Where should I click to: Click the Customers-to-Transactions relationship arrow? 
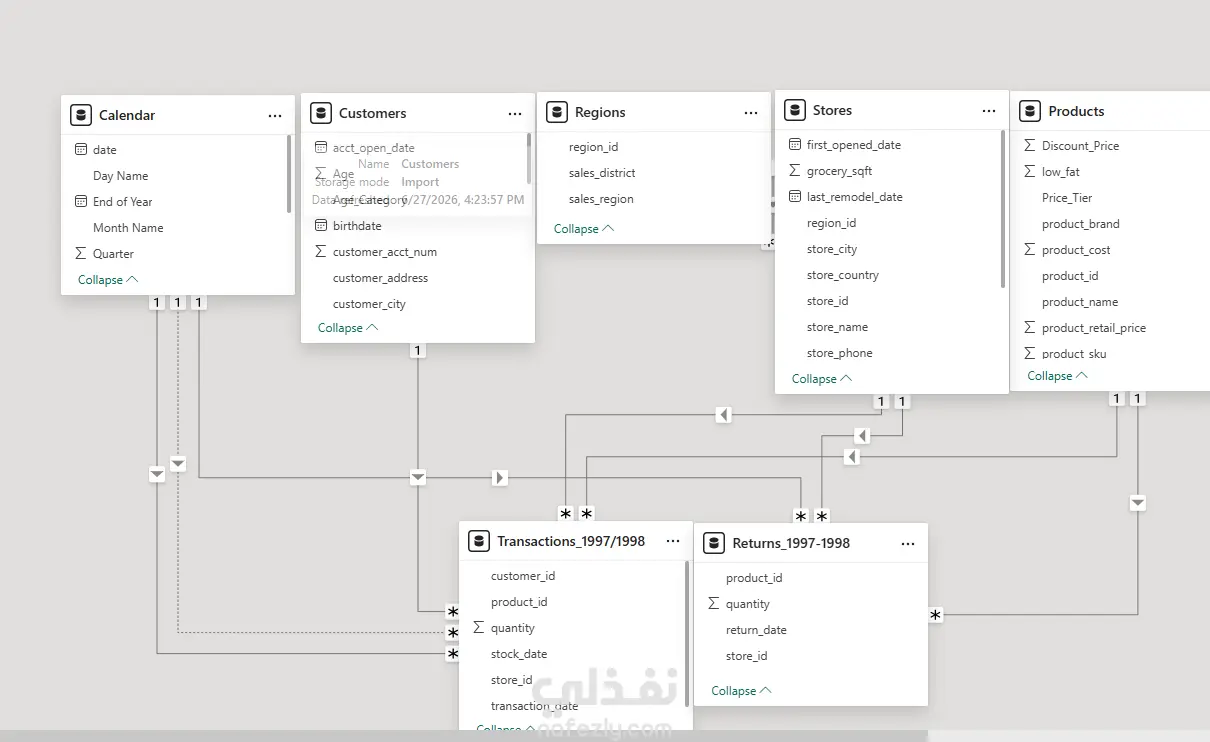click(x=418, y=478)
